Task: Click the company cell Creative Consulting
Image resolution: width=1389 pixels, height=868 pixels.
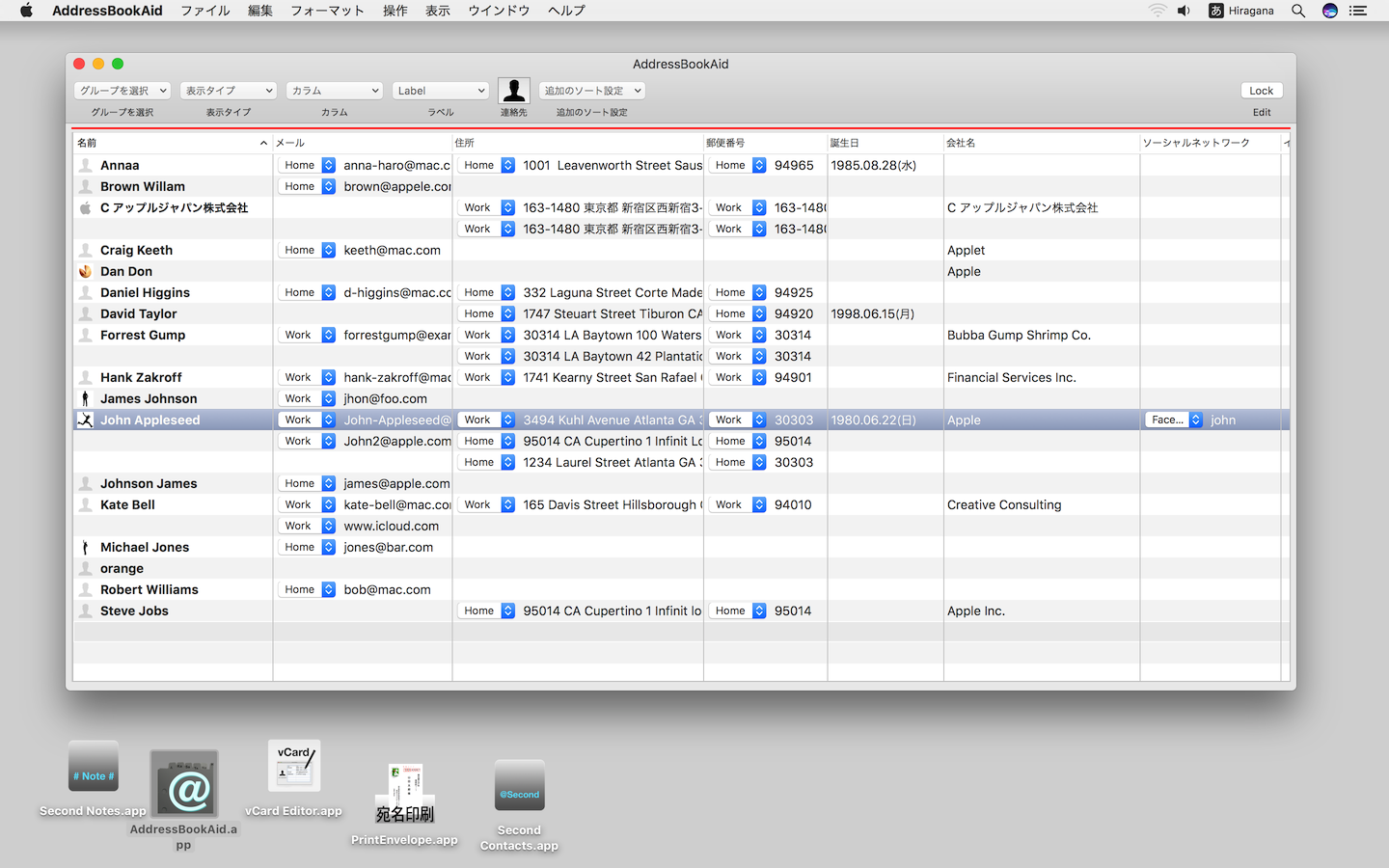Action: coord(1004,505)
